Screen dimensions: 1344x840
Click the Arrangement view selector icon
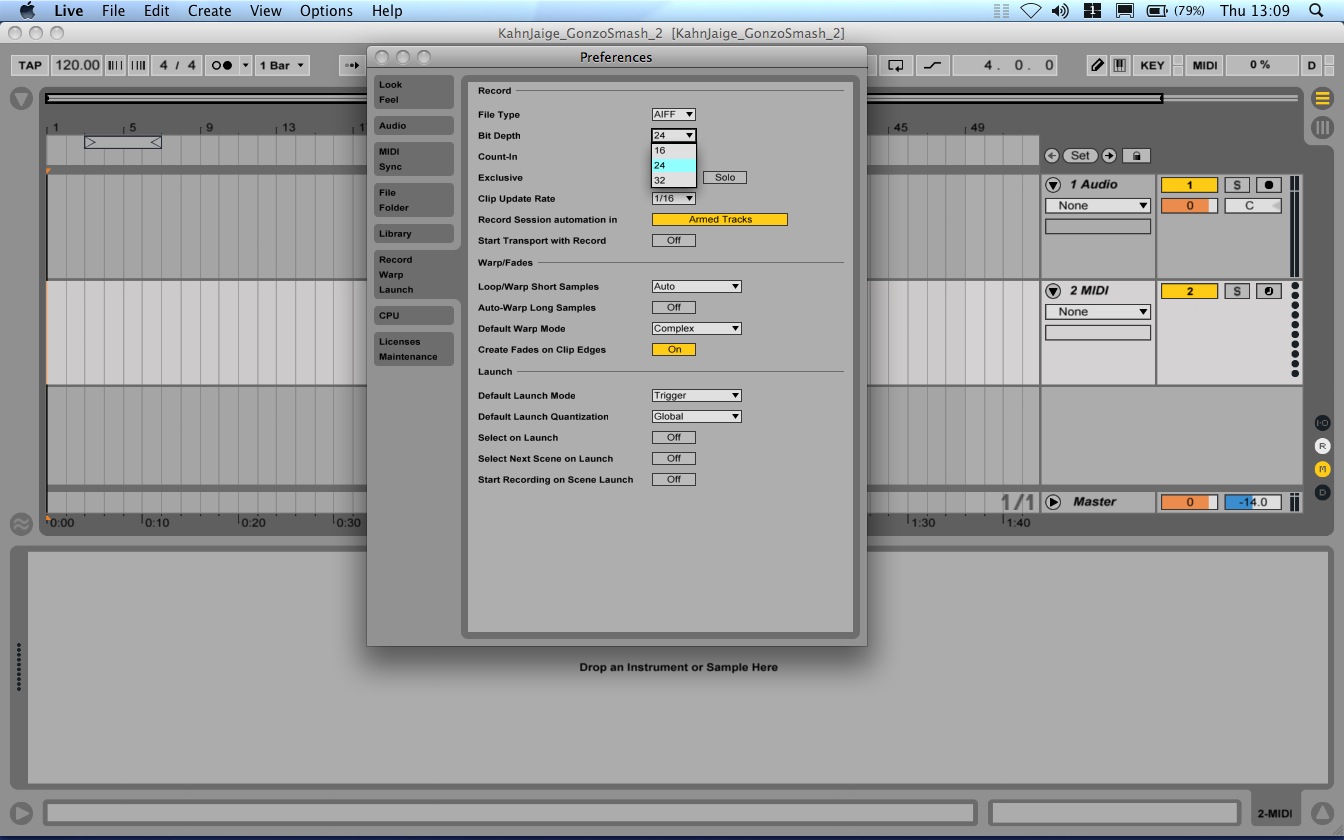pyautogui.click(x=1322, y=98)
